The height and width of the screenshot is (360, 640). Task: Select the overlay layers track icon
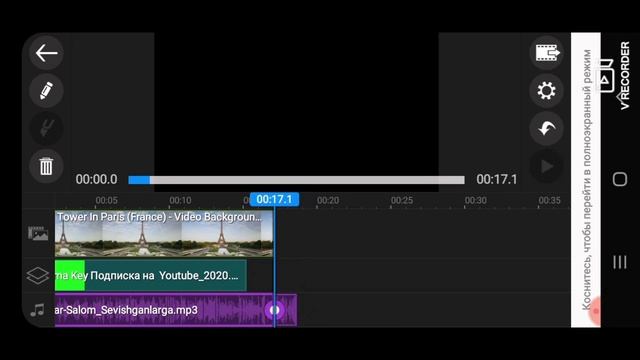click(x=38, y=275)
